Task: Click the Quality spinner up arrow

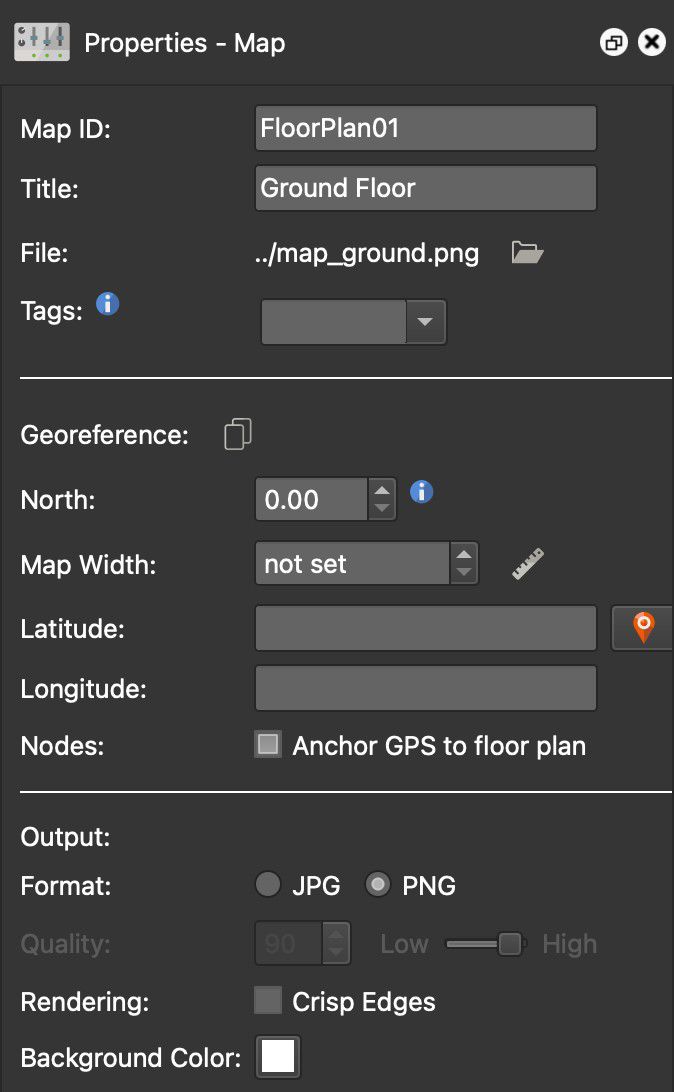Action: (336, 934)
